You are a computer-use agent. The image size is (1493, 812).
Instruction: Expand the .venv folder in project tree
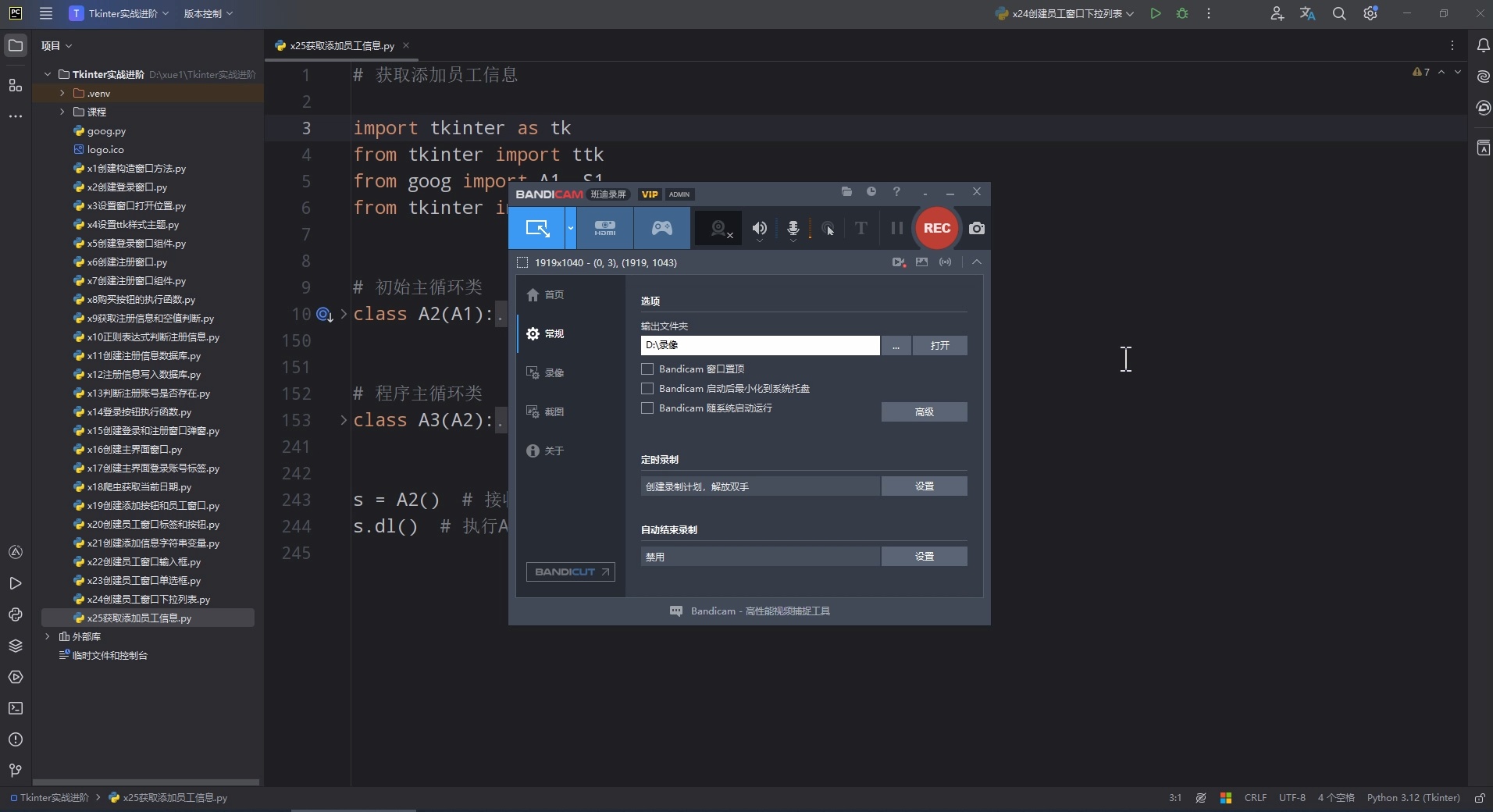click(x=62, y=93)
